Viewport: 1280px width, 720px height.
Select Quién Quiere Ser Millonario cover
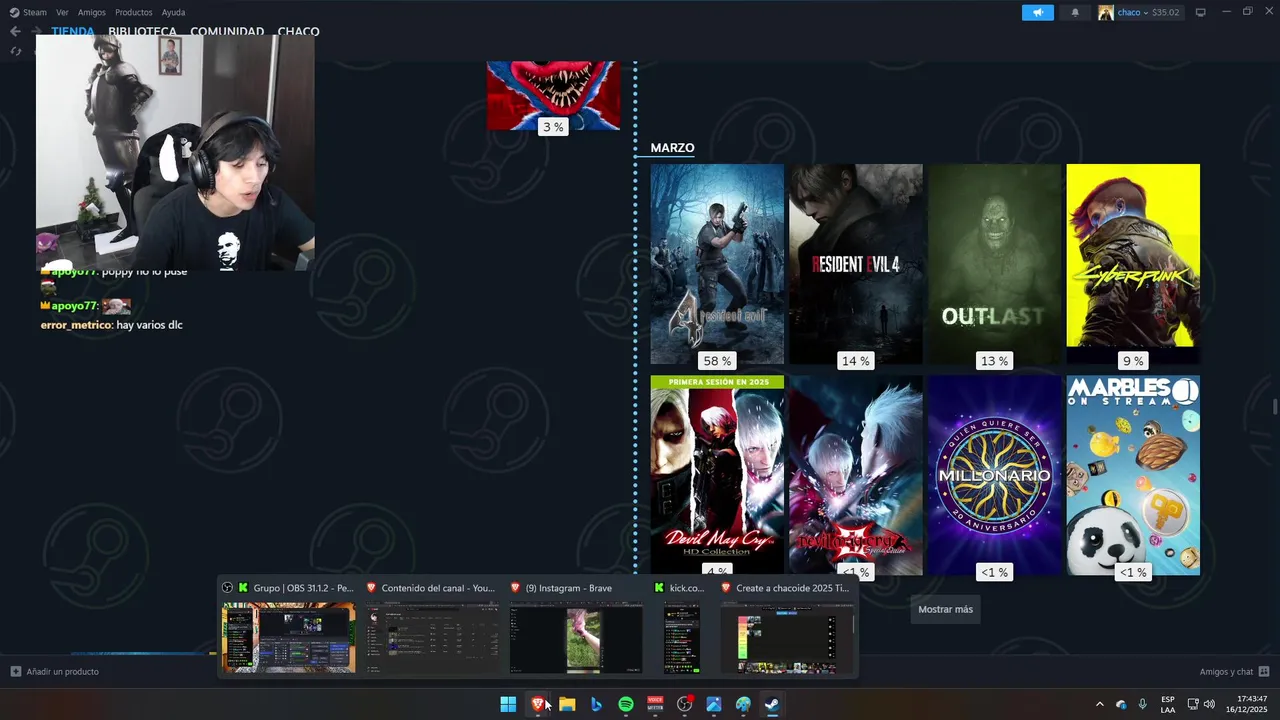tap(994, 475)
